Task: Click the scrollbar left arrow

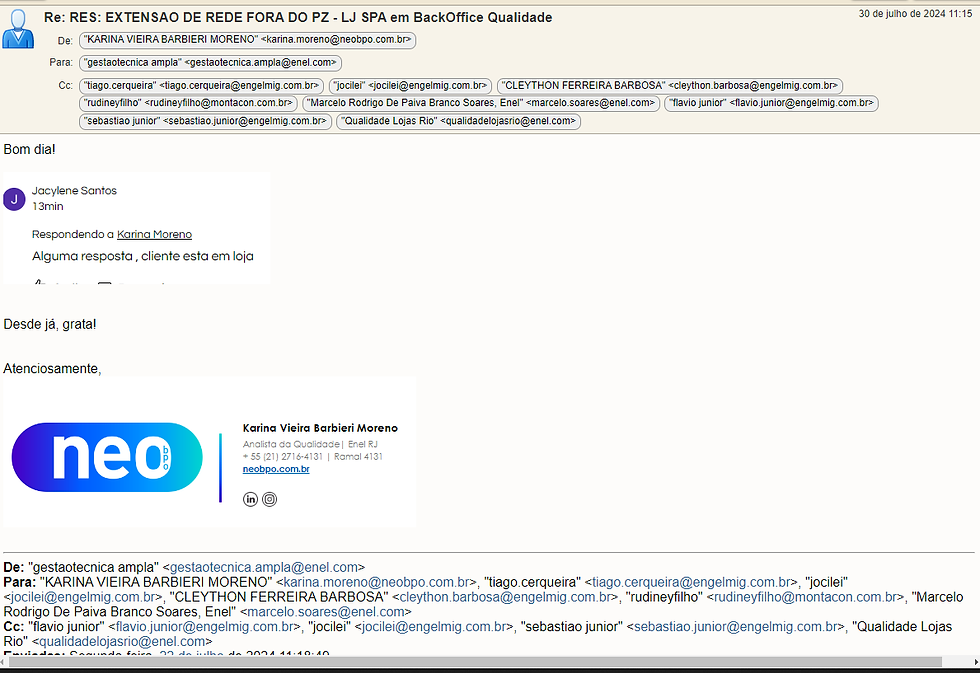Action: (4, 662)
